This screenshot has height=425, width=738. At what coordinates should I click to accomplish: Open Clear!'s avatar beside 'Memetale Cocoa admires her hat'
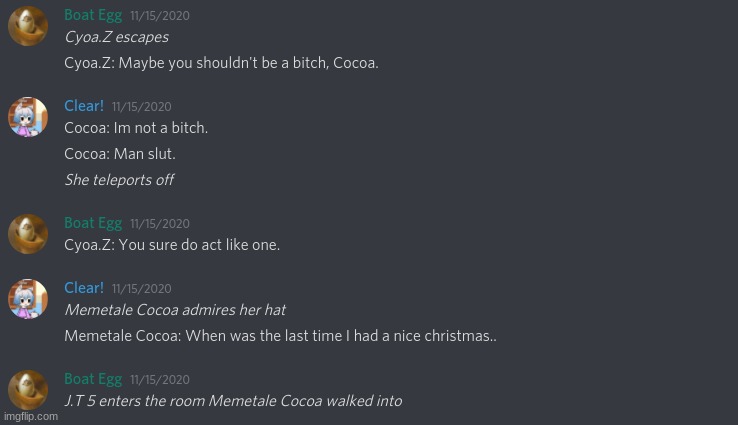click(x=28, y=299)
